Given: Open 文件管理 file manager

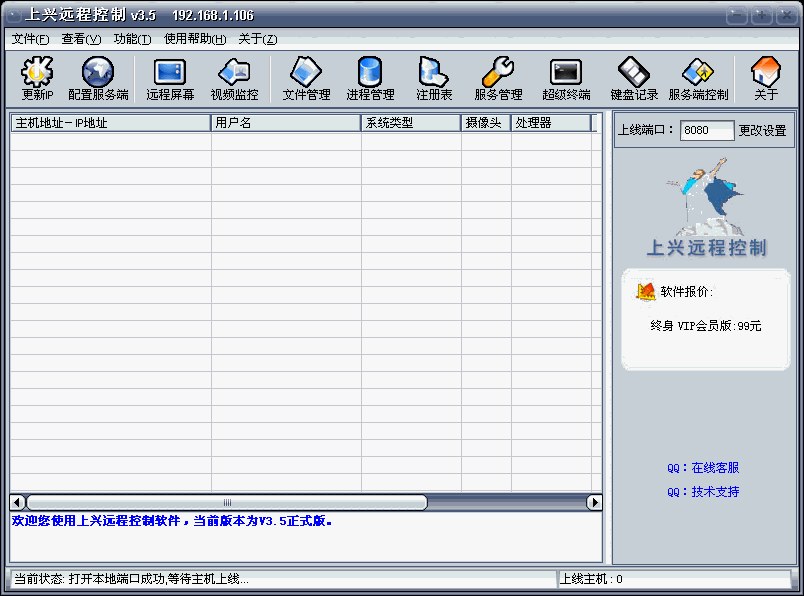Looking at the screenshot, I should tap(306, 78).
